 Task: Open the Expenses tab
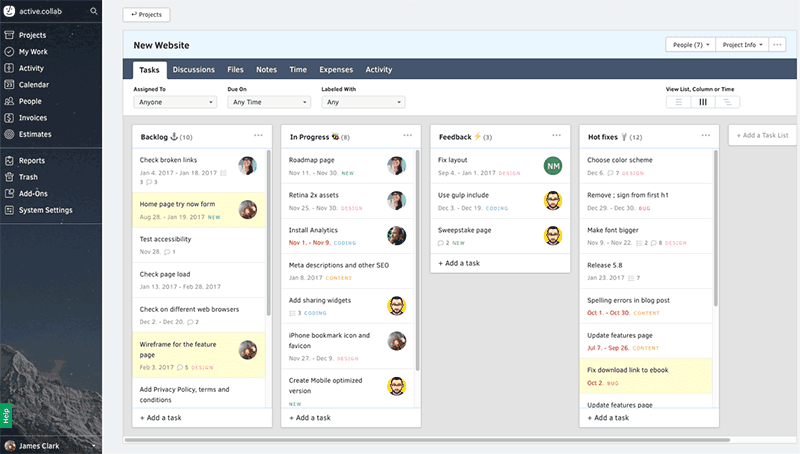pyautogui.click(x=335, y=70)
